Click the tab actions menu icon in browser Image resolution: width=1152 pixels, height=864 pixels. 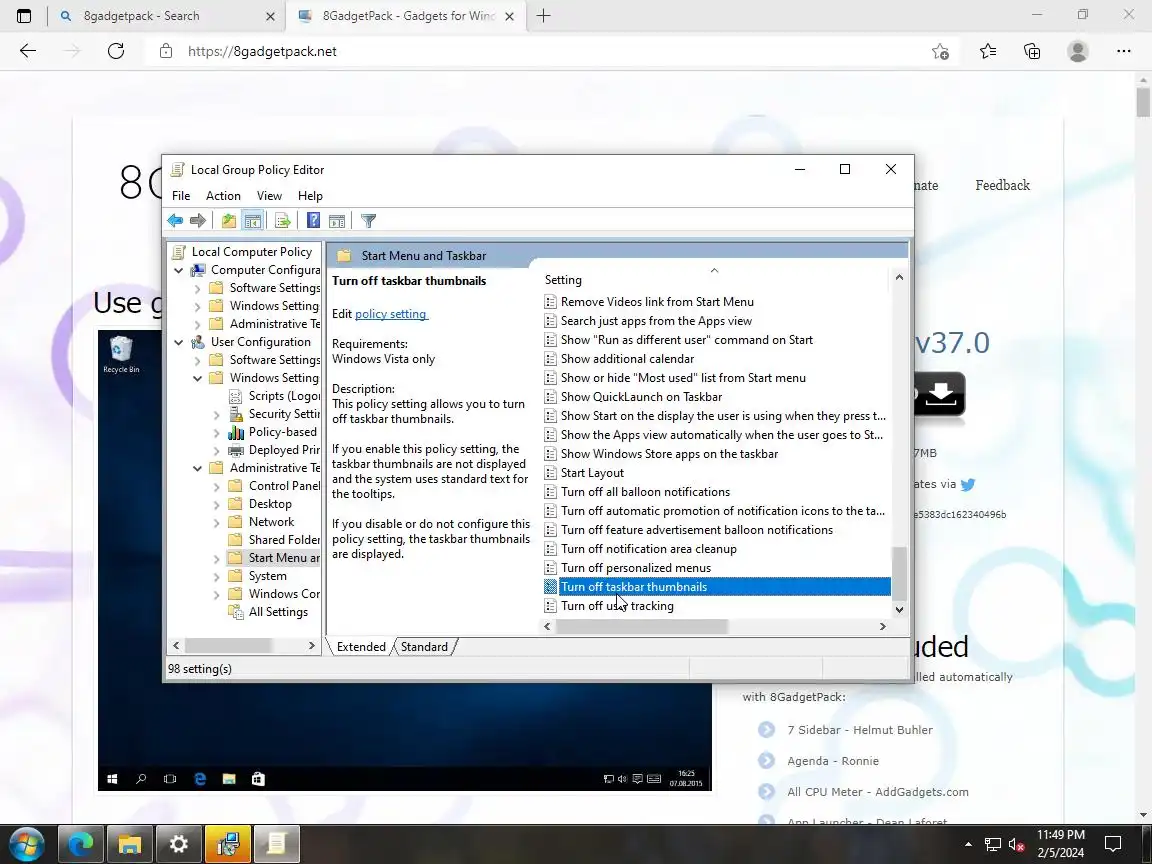[24, 16]
